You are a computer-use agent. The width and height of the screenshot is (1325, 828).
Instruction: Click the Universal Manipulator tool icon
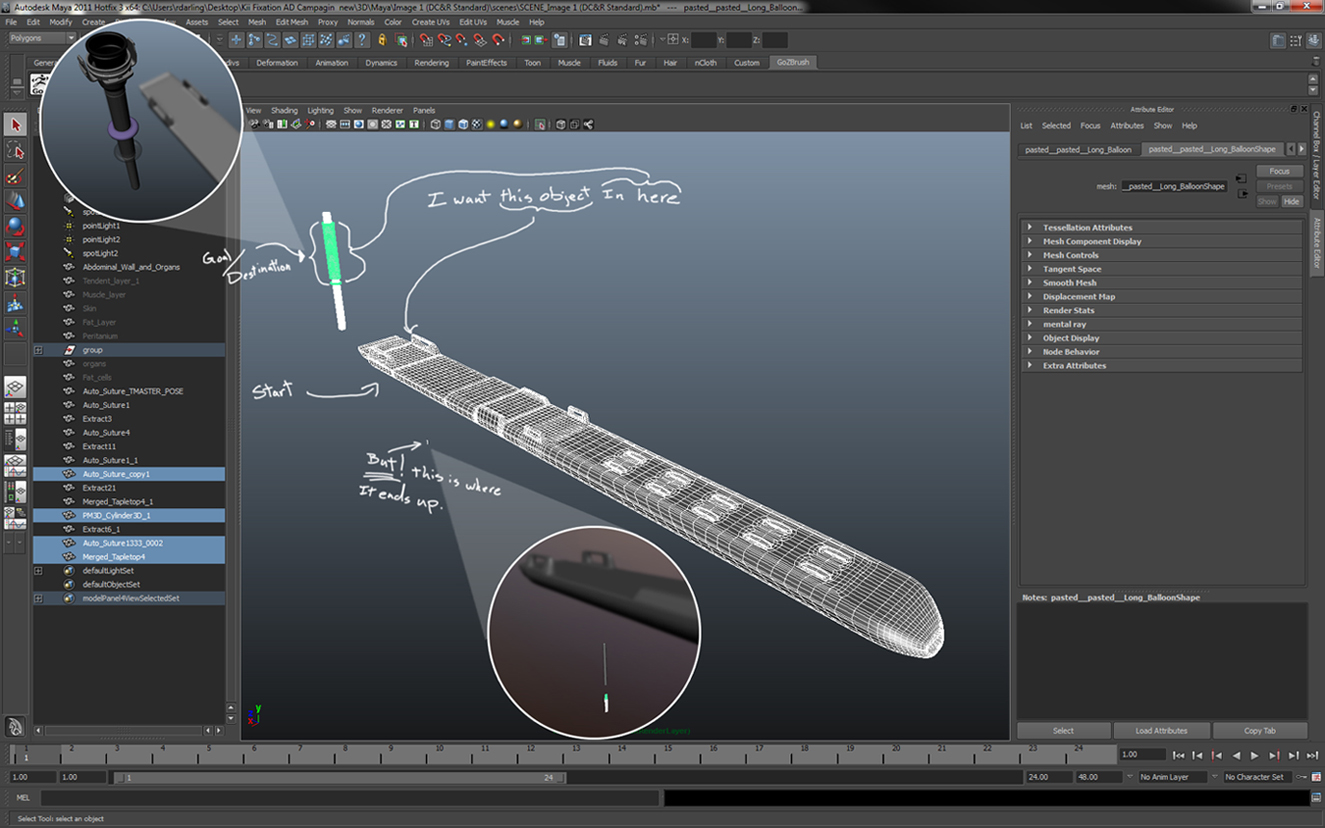(15, 277)
